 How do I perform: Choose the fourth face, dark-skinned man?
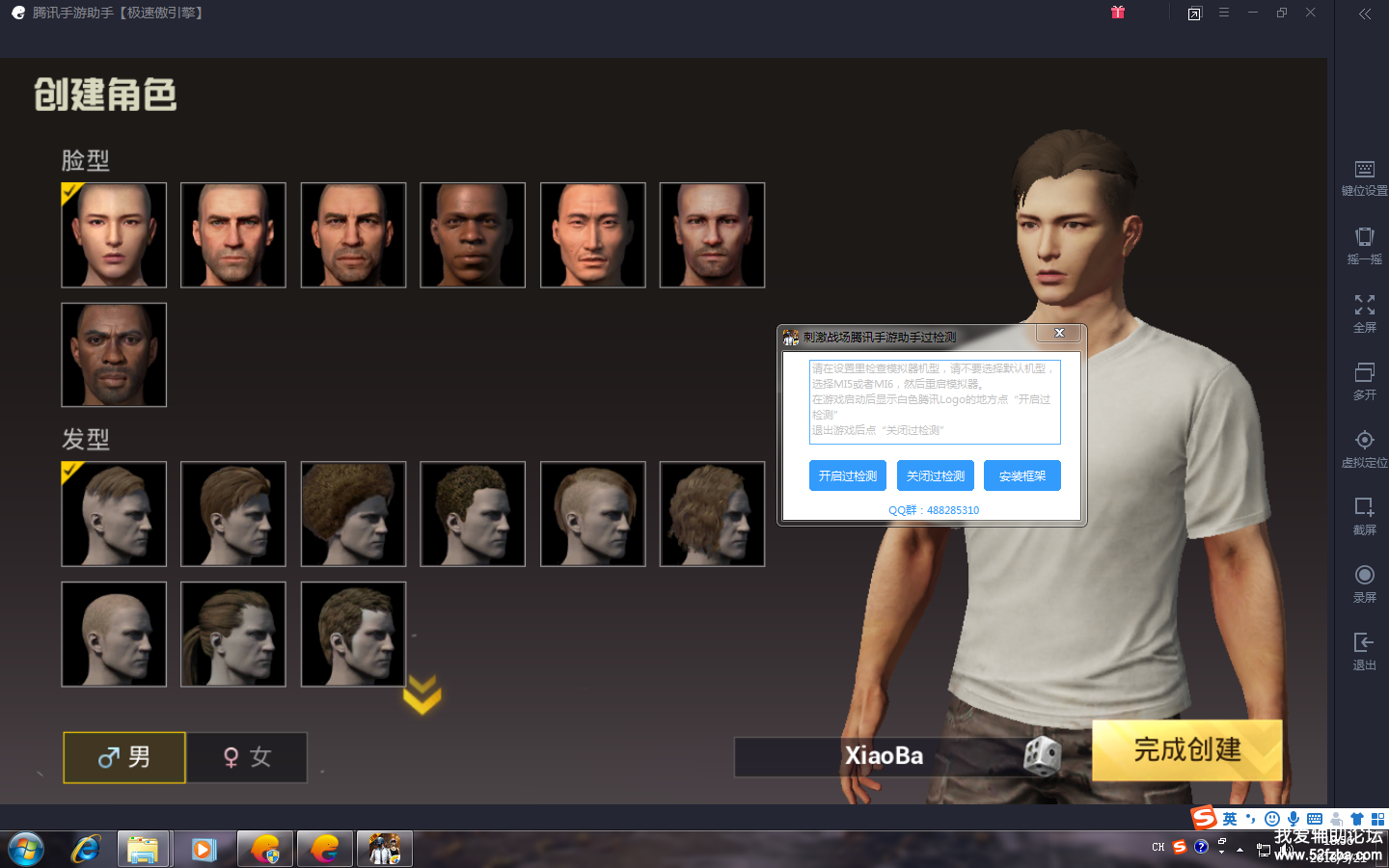coord(473,235)
